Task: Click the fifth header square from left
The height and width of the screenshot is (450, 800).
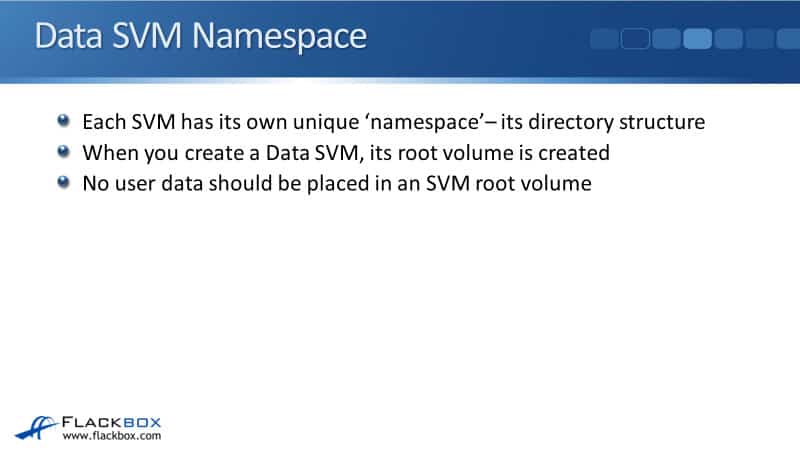Action: pyautogui.click(x=729, y=39)
